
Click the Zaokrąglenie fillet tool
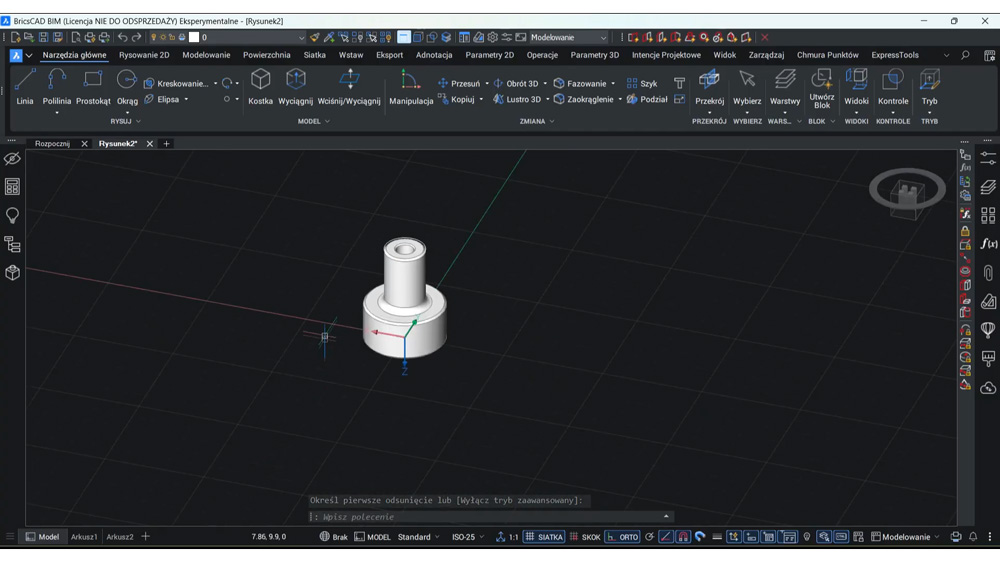(584, 100)
